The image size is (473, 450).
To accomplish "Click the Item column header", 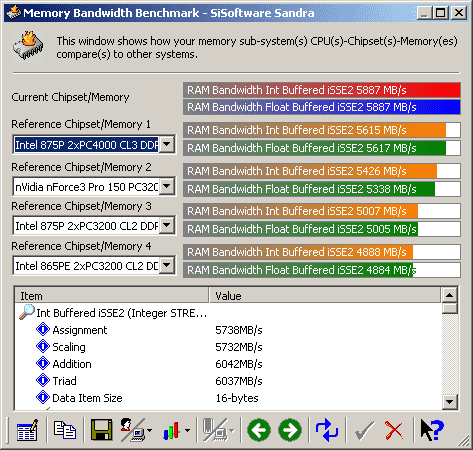I will [x=112, y=296].
